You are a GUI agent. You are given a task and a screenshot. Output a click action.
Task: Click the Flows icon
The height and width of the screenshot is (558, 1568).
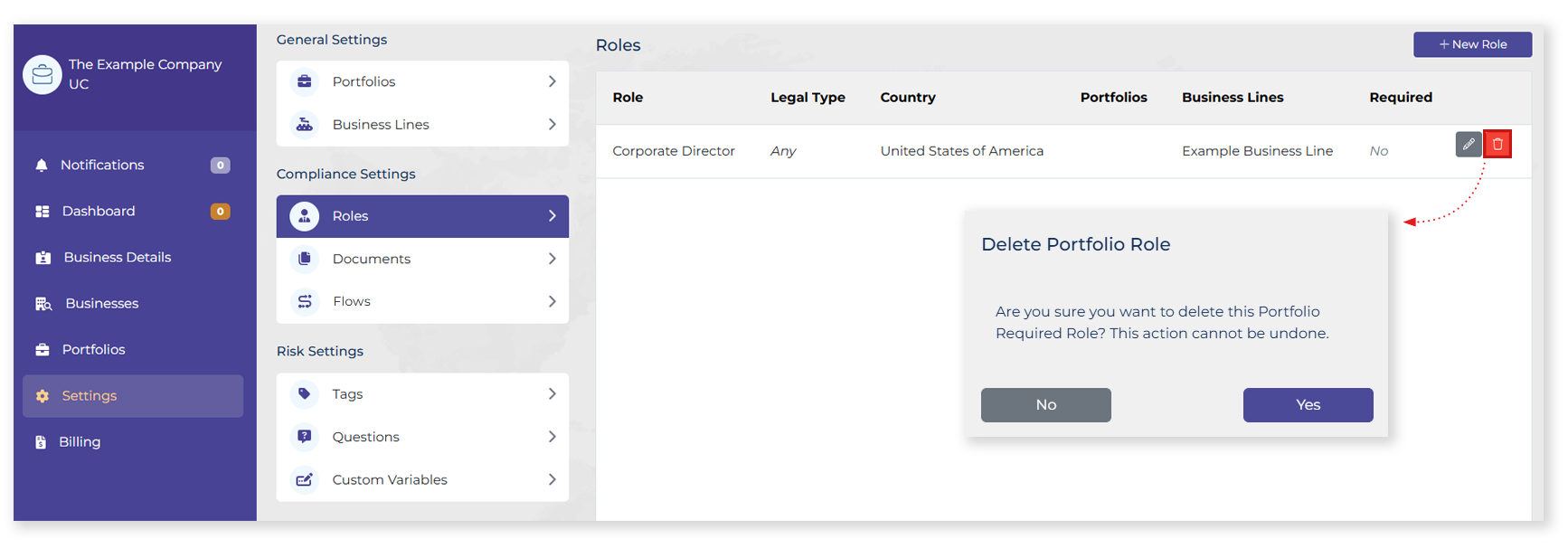pos(305,301)
